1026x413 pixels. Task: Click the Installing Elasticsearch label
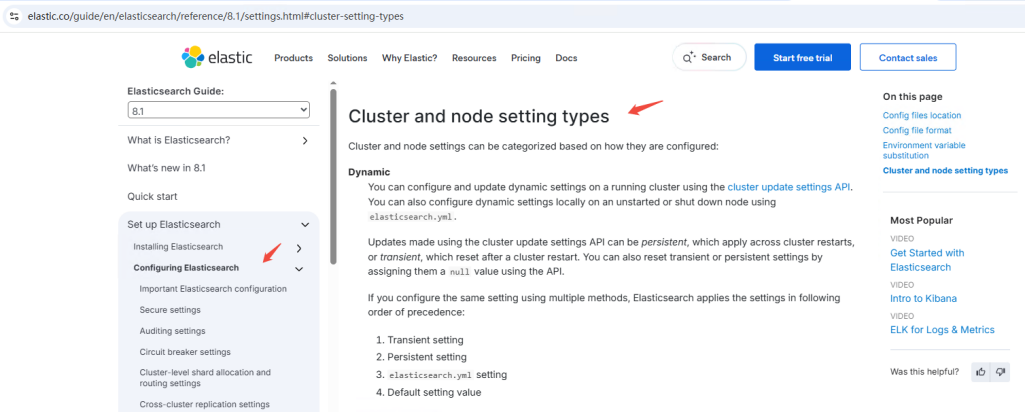pos(178,247)
